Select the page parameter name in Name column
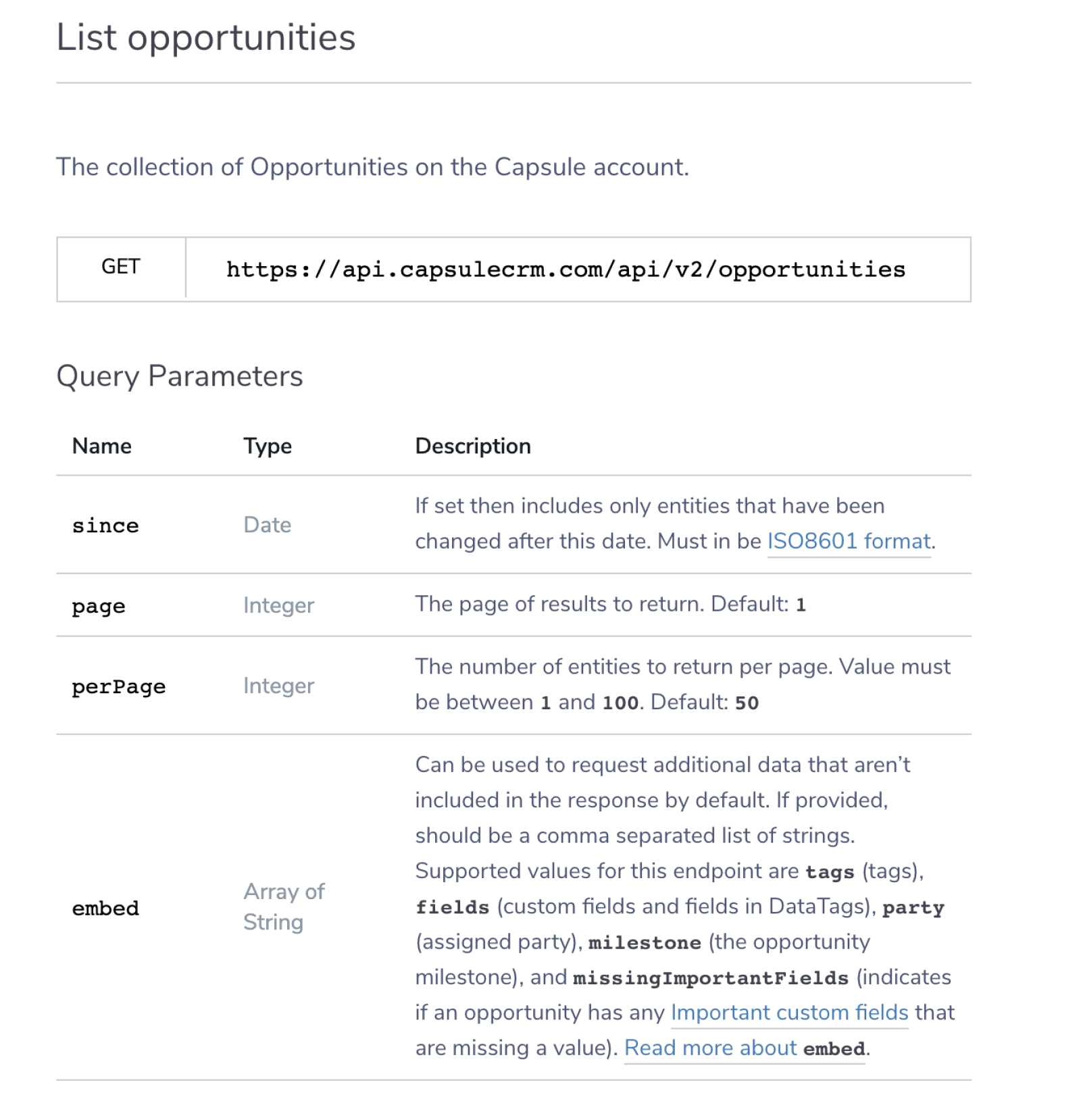Screen dimensions: 1081x1120 (x=99, y=606)
